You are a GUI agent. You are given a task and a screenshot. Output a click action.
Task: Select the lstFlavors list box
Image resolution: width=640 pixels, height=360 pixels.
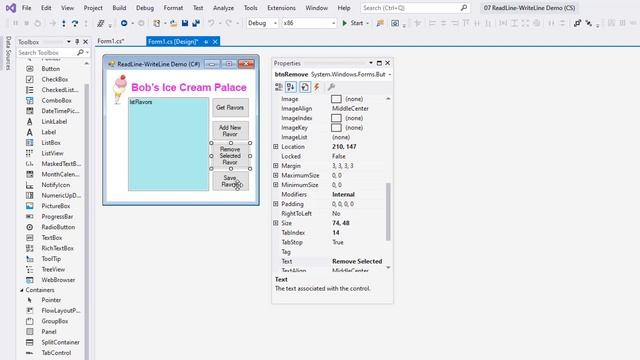click(x=168, y=144)
